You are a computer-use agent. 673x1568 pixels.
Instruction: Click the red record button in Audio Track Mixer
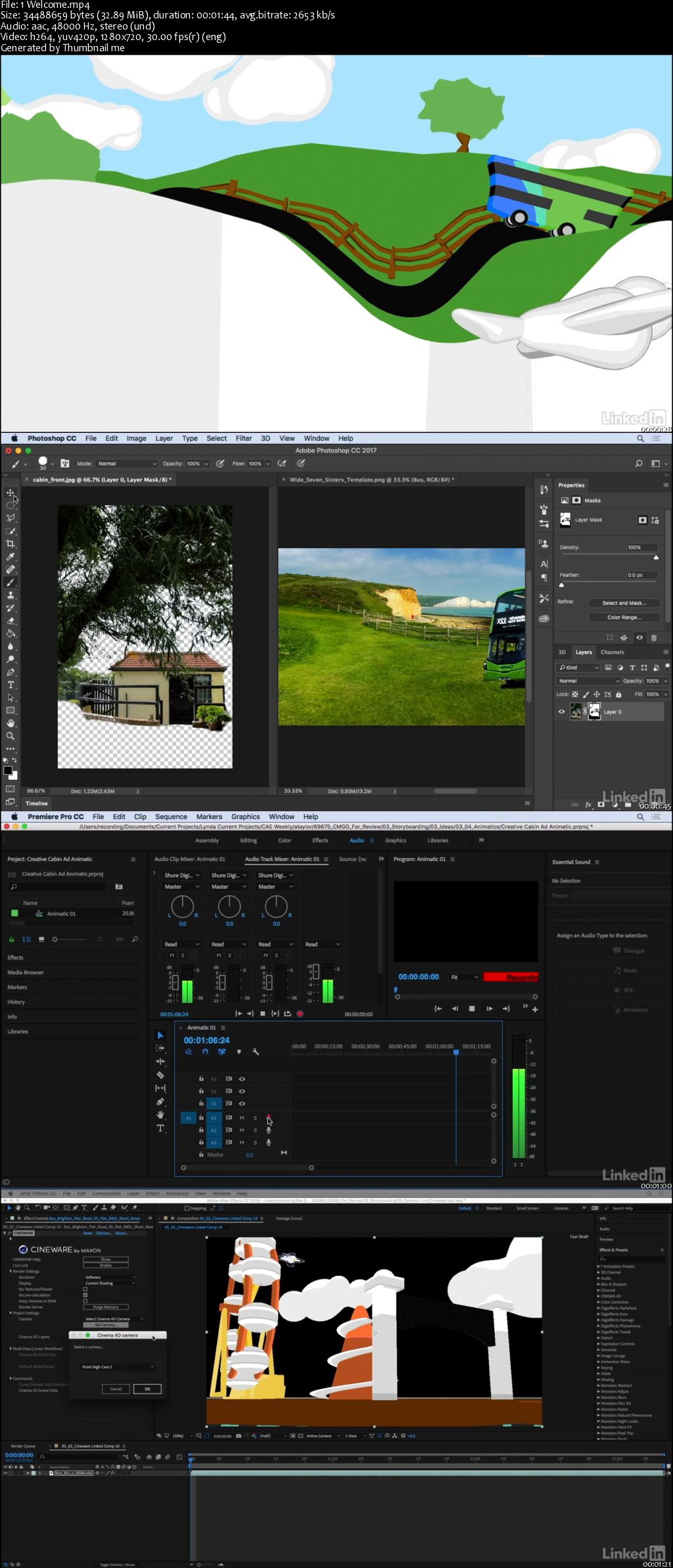pos(300,1014)
